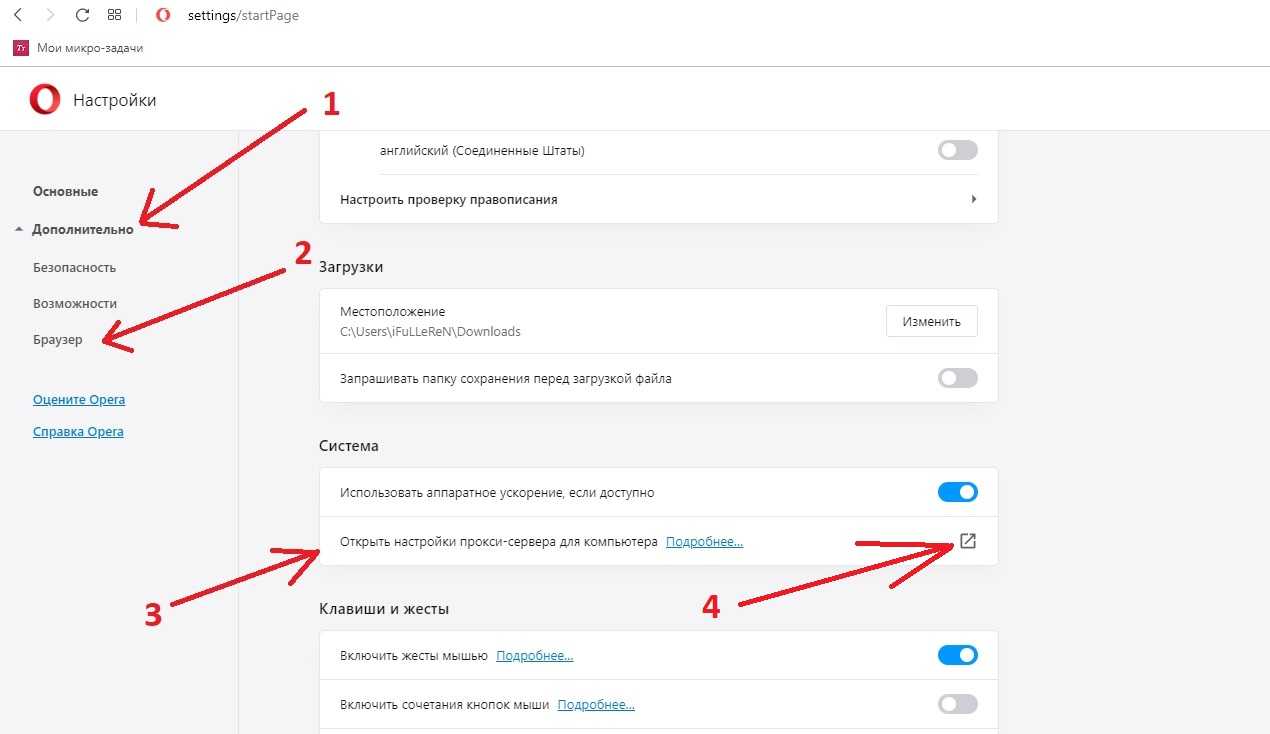Open the Справка Opera link
The height and width of the screenshot is (734, 1270).
pos(78,431)
